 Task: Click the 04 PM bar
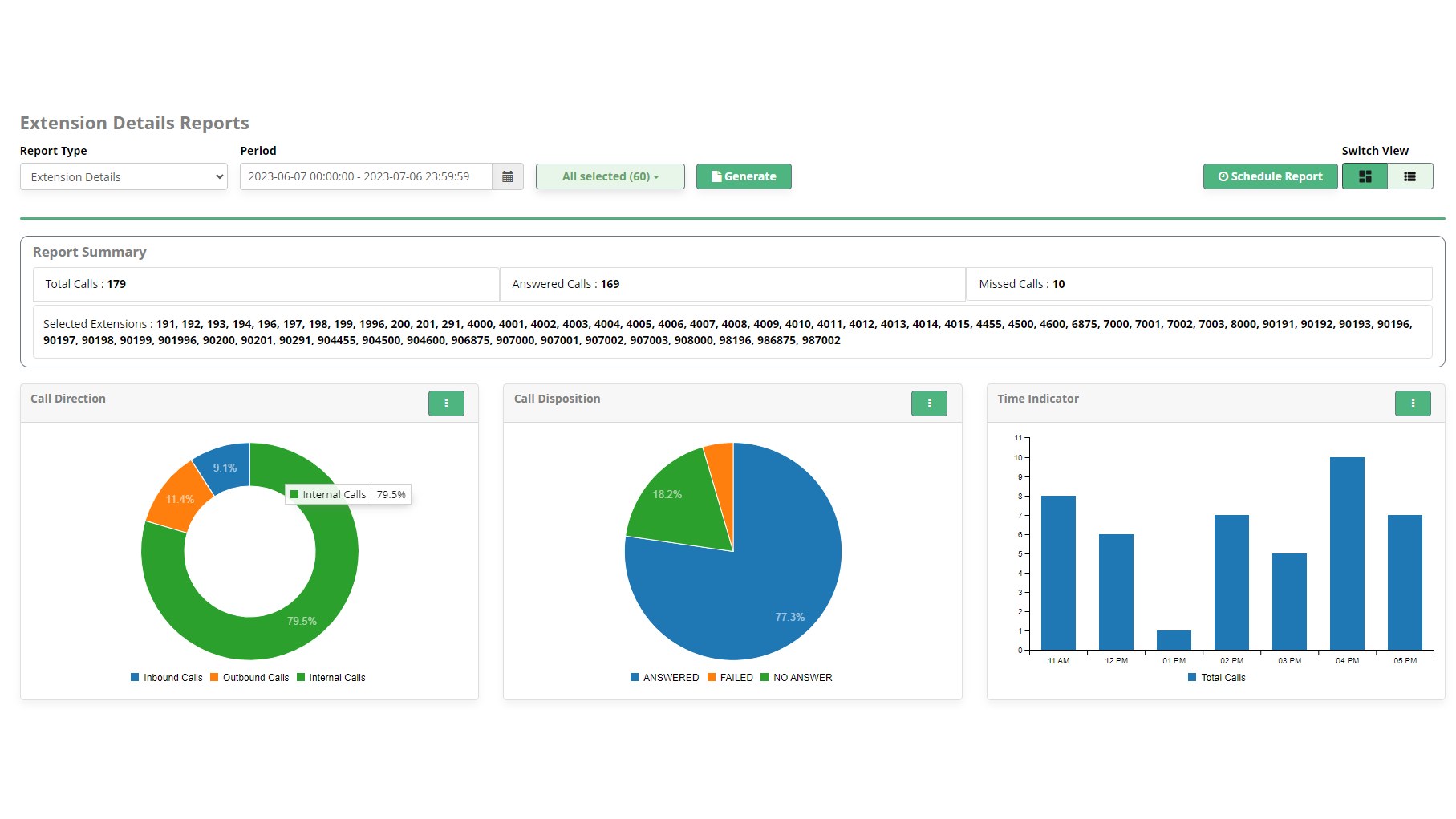[x=1347, y=553]
